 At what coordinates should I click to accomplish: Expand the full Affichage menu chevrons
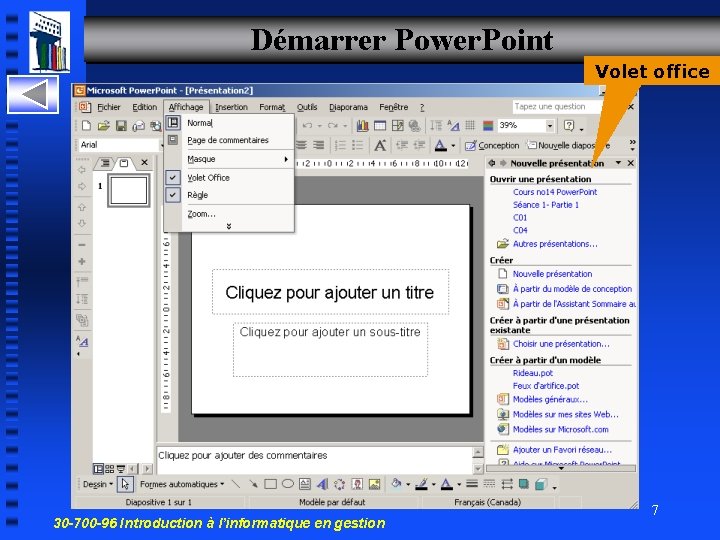coord(229,226)
